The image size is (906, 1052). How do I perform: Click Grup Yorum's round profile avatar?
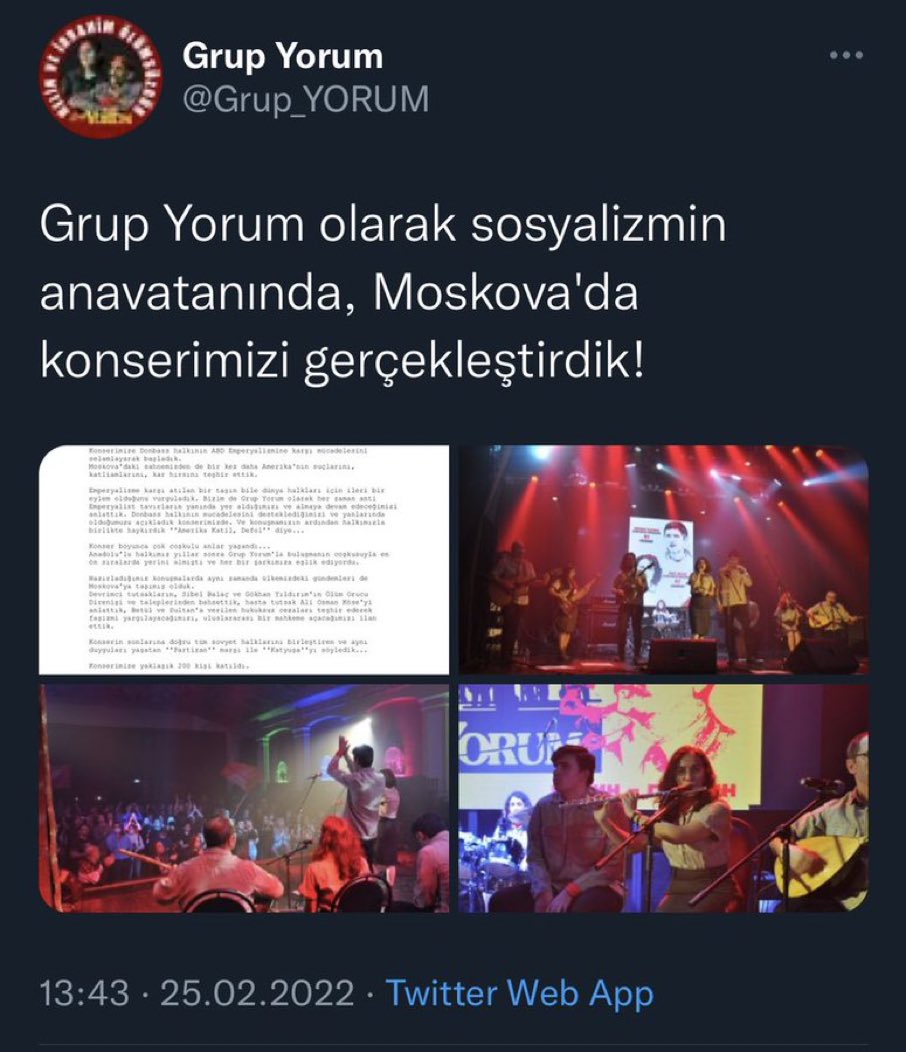tap(99, 76)
